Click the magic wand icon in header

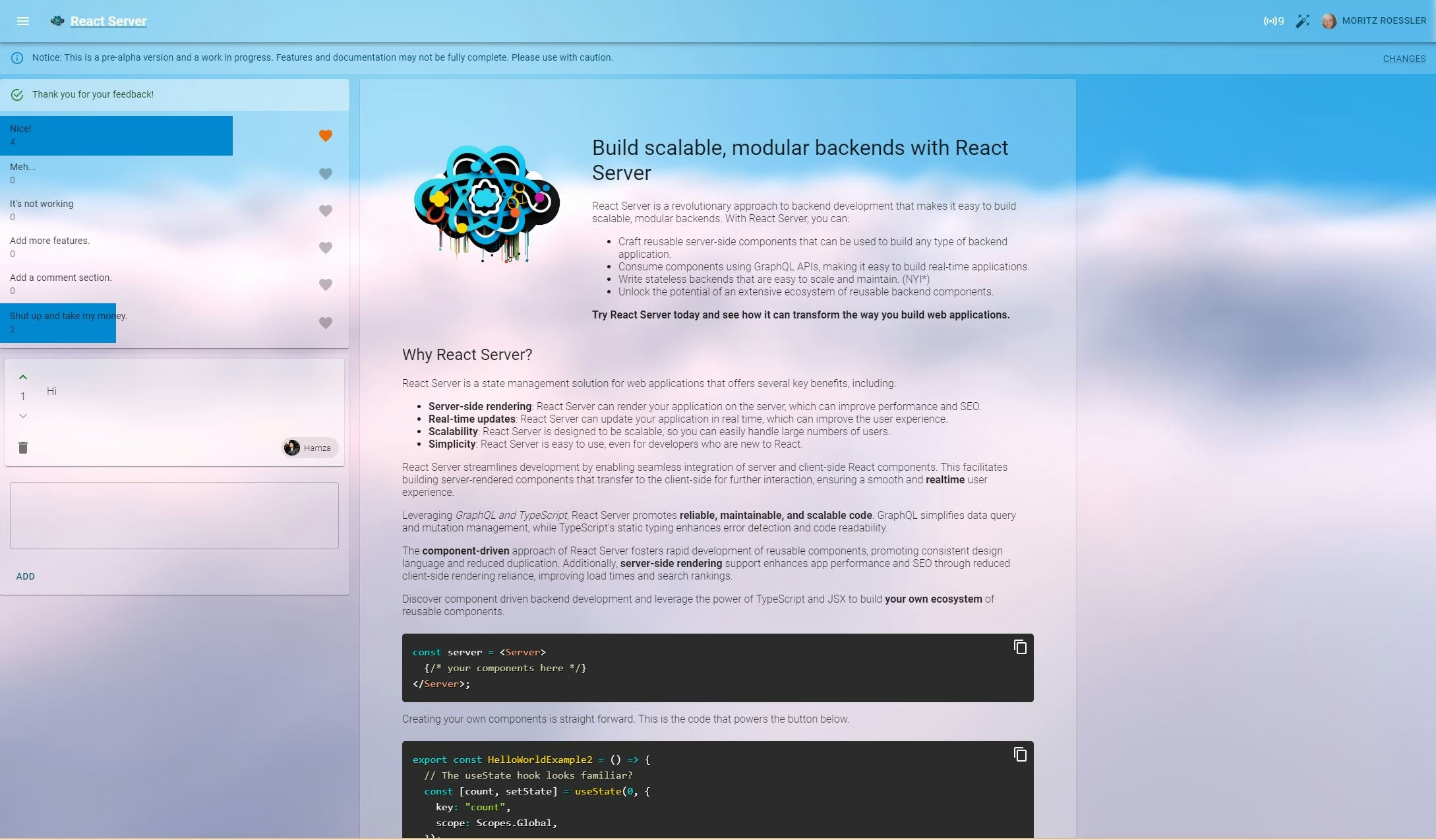[1302, 21]
